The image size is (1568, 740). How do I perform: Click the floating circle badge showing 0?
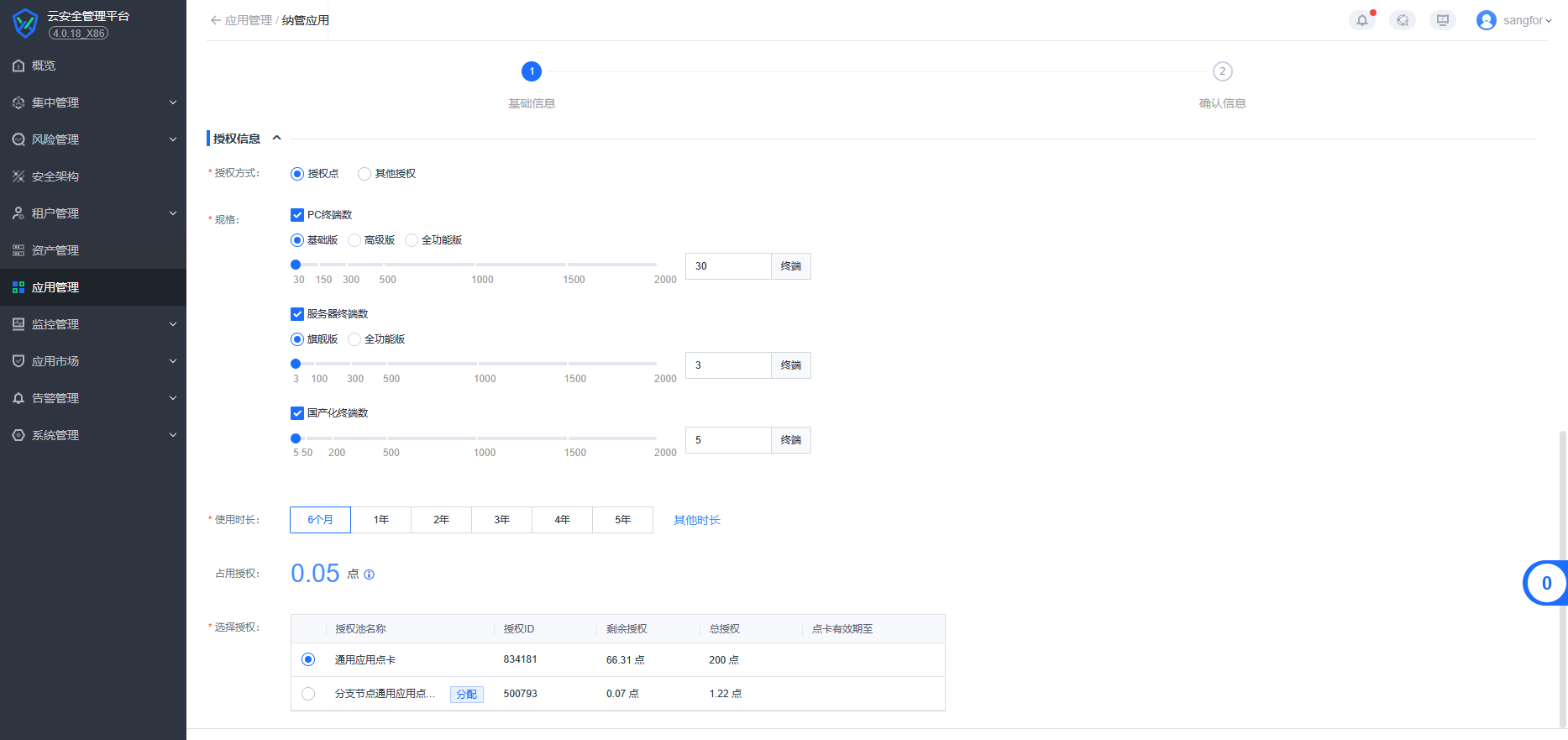point(1545,583)
